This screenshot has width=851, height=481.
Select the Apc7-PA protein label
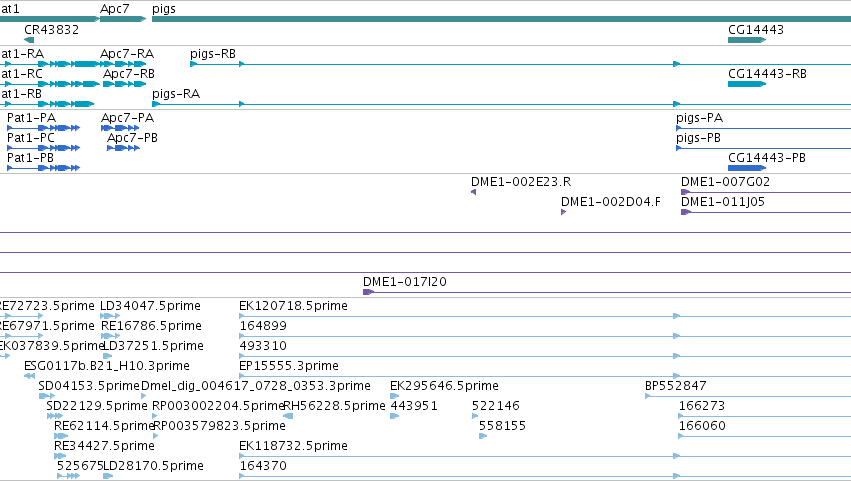point(128,117)
